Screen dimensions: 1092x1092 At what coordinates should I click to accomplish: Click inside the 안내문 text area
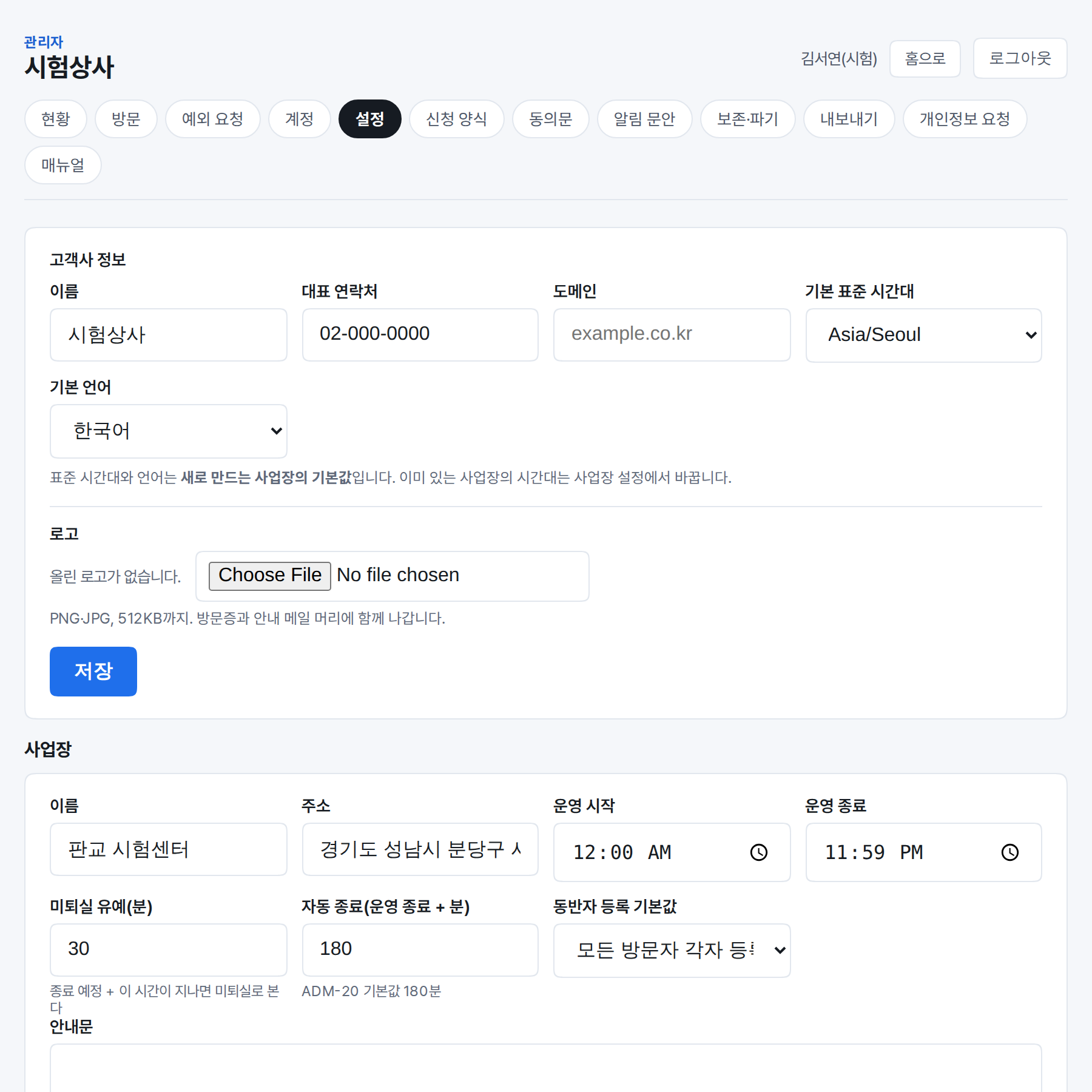click(545, 1068)
